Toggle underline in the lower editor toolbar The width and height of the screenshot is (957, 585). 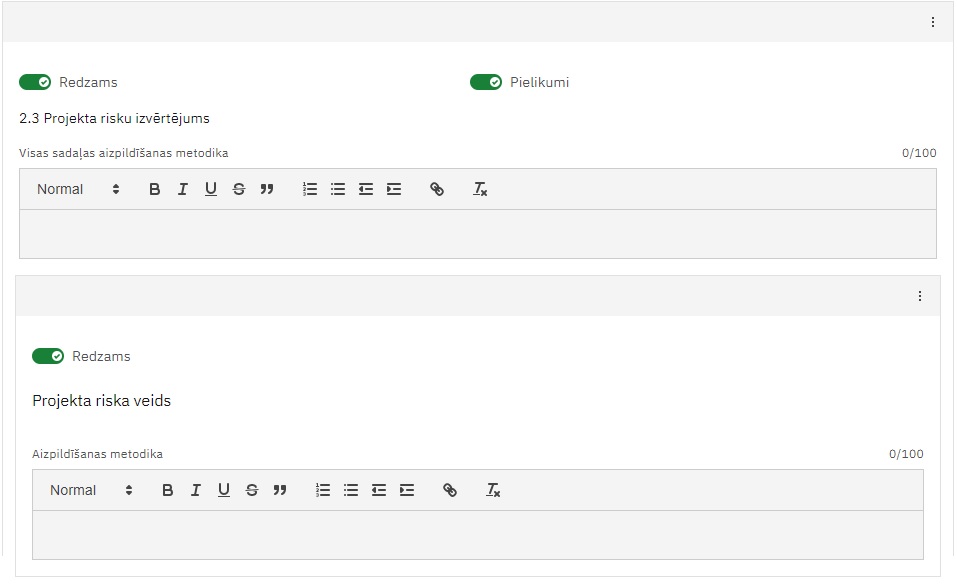pos(224,490)
